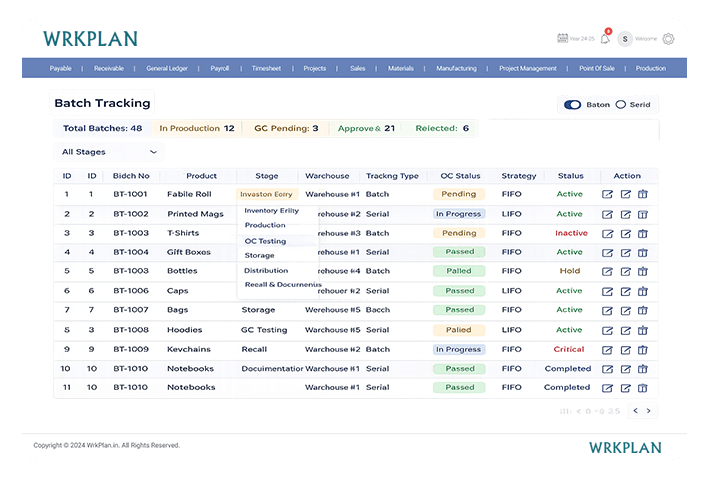Click the Inactive status text
708x477 pixels.
pyautogui.click(x=571, y=233)
